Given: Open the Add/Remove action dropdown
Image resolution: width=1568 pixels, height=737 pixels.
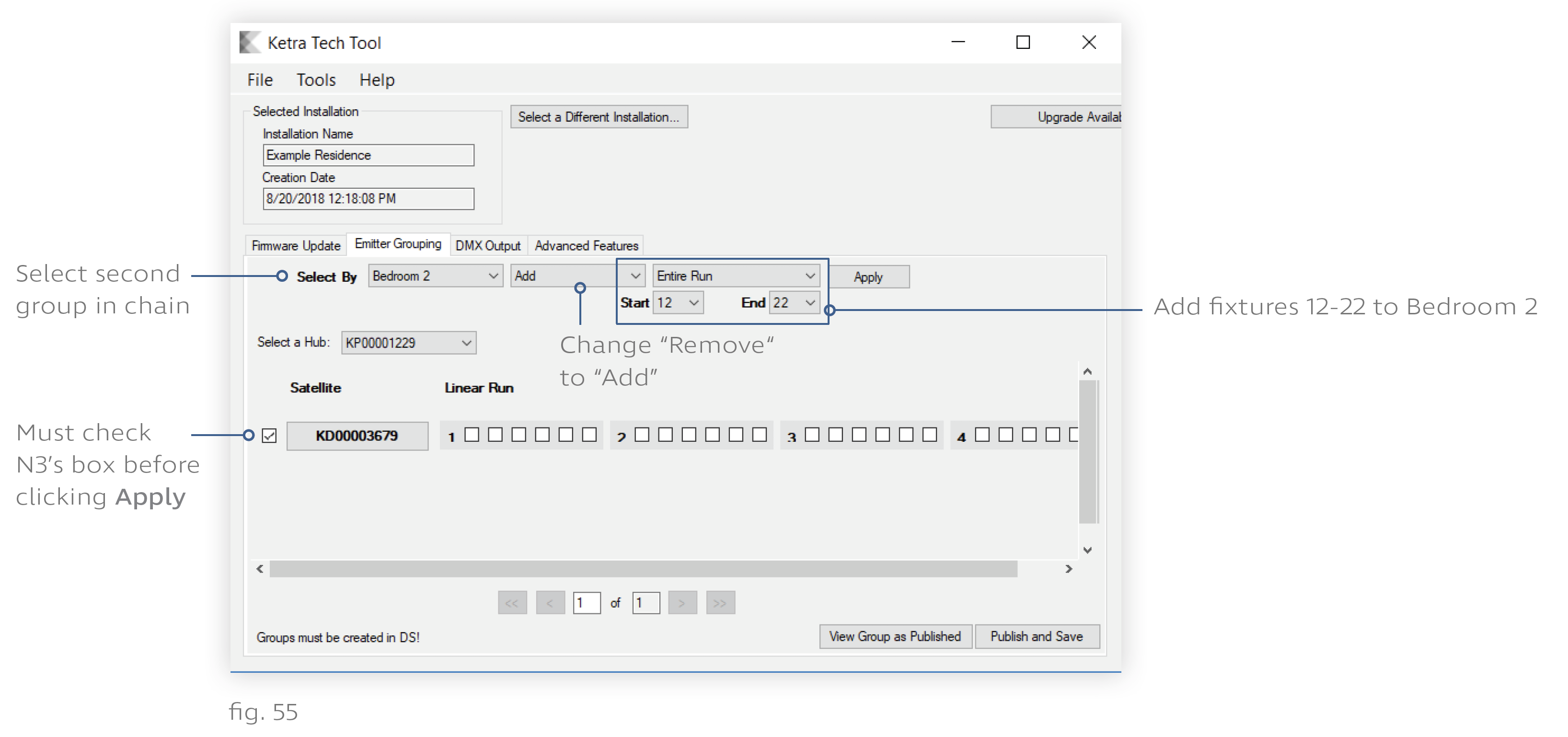Looking at the screenshot, I should (x=577, y=276).
